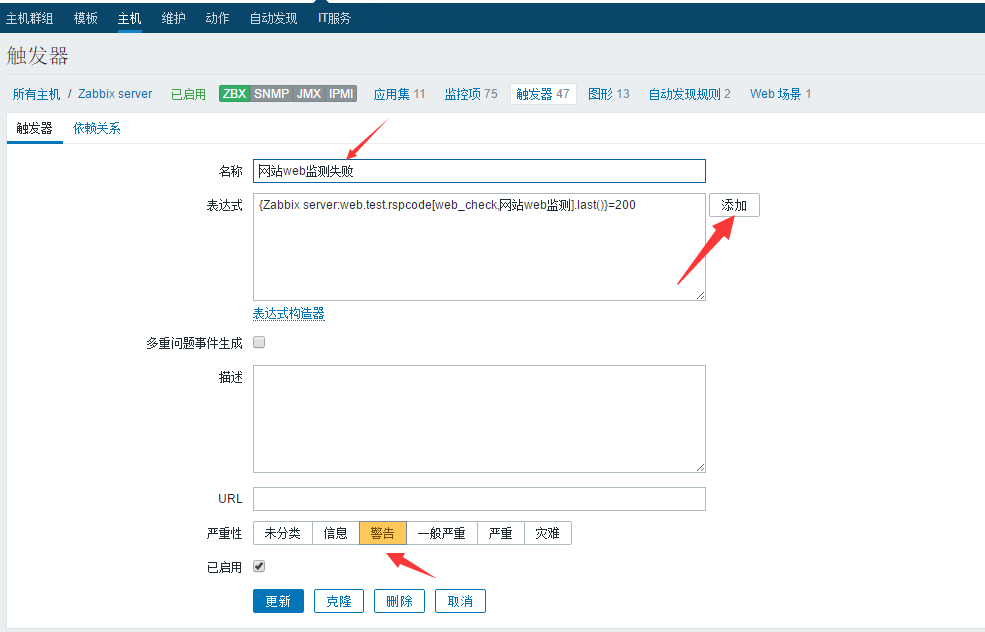
Task: Open 监控项 75 link
Action: tap(471, 94)
